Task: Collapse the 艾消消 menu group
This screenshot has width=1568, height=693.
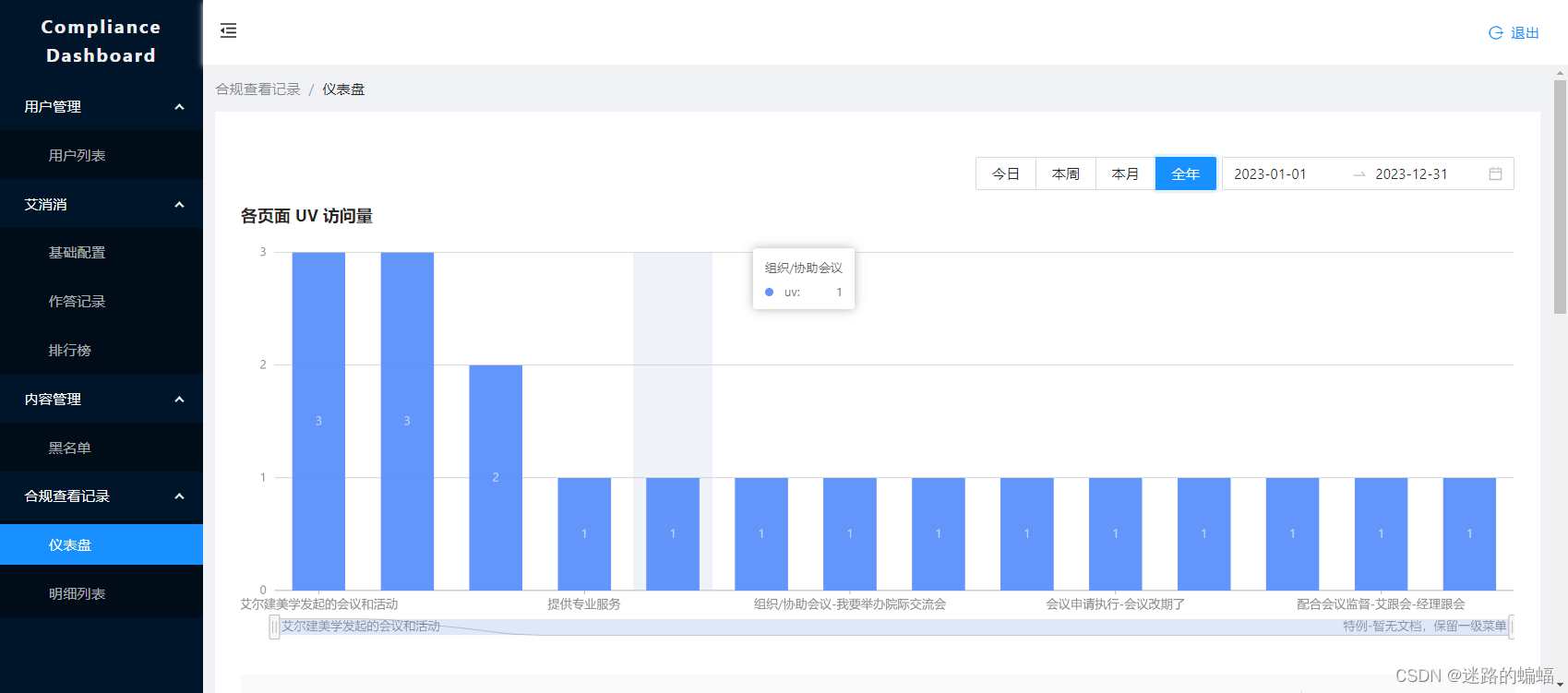Action: coord(102,204)
